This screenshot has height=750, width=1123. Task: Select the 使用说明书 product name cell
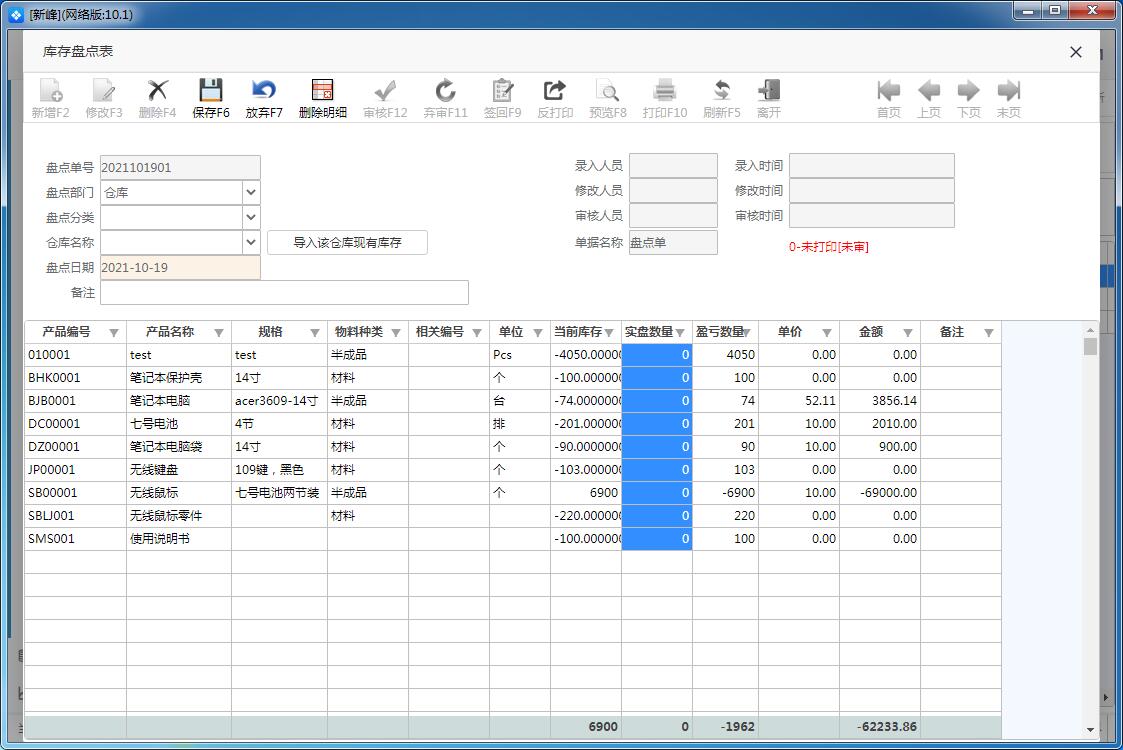(x=179, y=538)
